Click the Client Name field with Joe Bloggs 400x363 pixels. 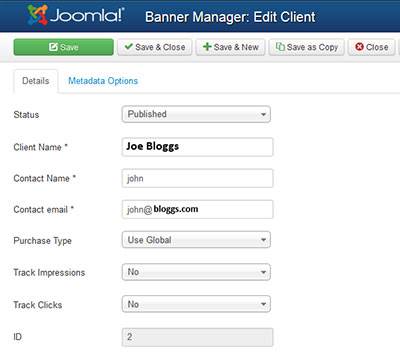pyautogui.click(x=197, y=147)
